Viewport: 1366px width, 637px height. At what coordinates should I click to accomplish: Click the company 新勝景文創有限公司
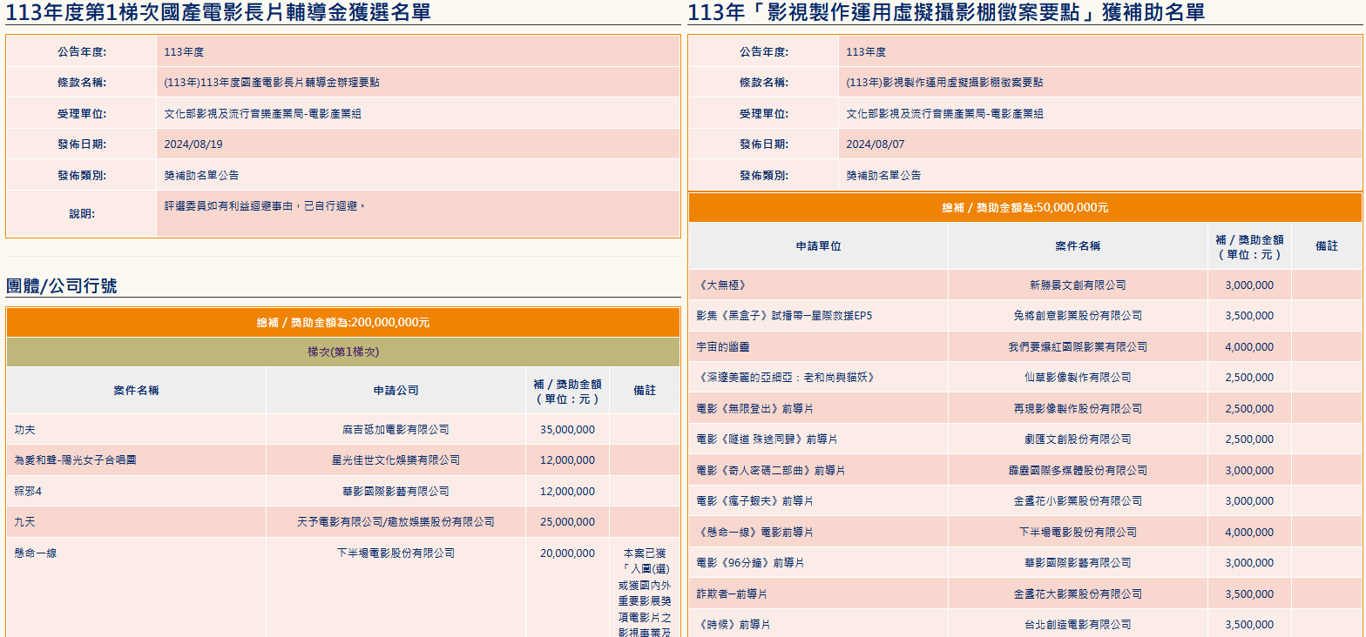[x=1078, y=285]
